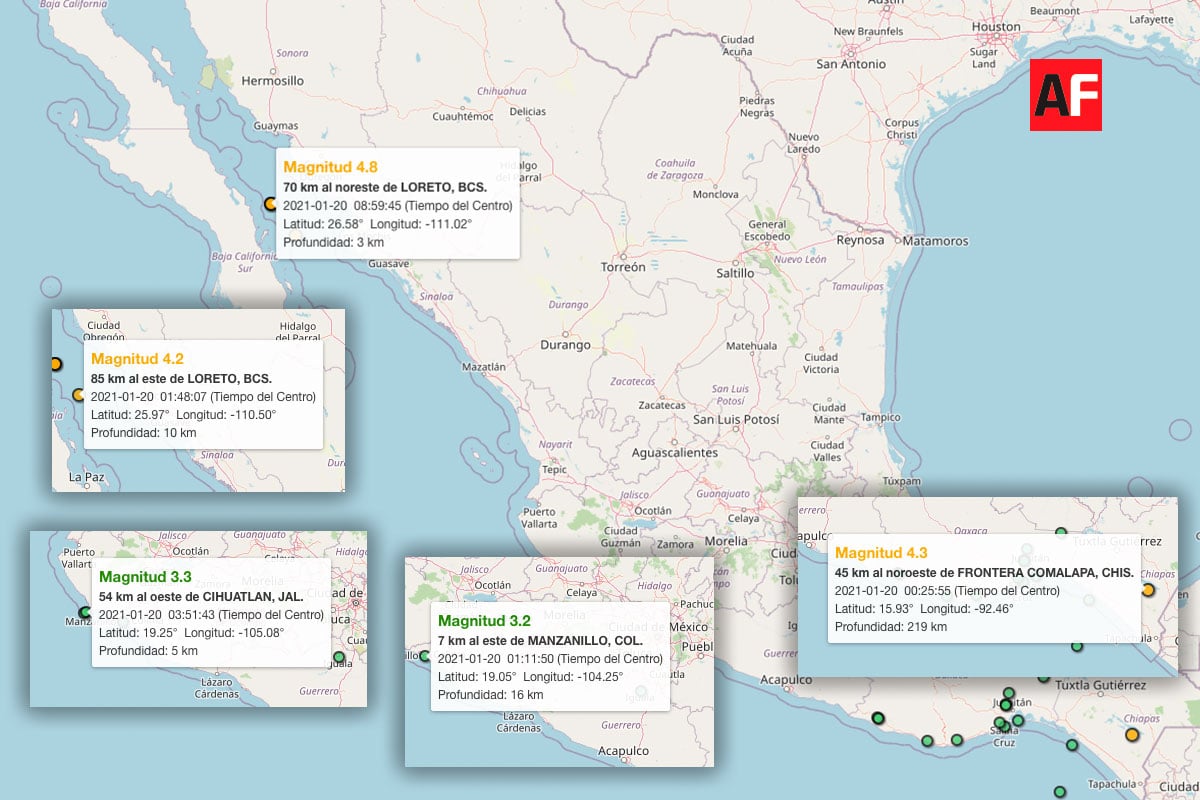Click the Reynosa city label
Screen dimensions: 1200x800
pyautogui.click(x=860, y=240)
